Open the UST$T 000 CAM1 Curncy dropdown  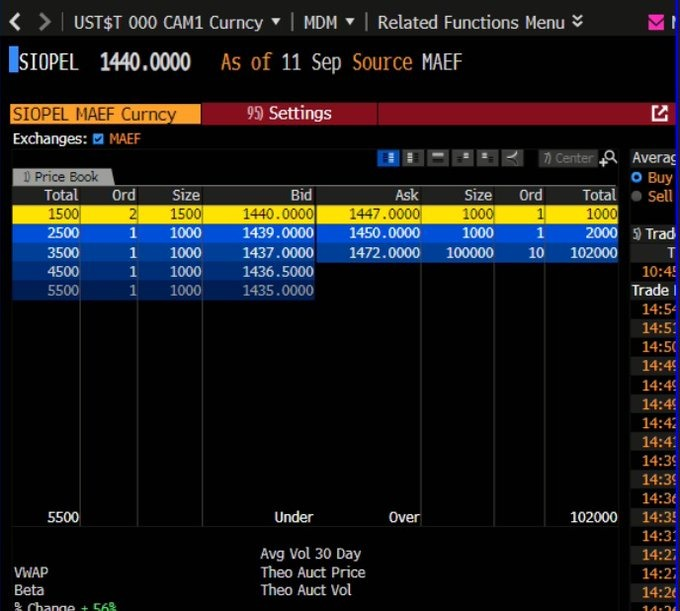(168, 22)
